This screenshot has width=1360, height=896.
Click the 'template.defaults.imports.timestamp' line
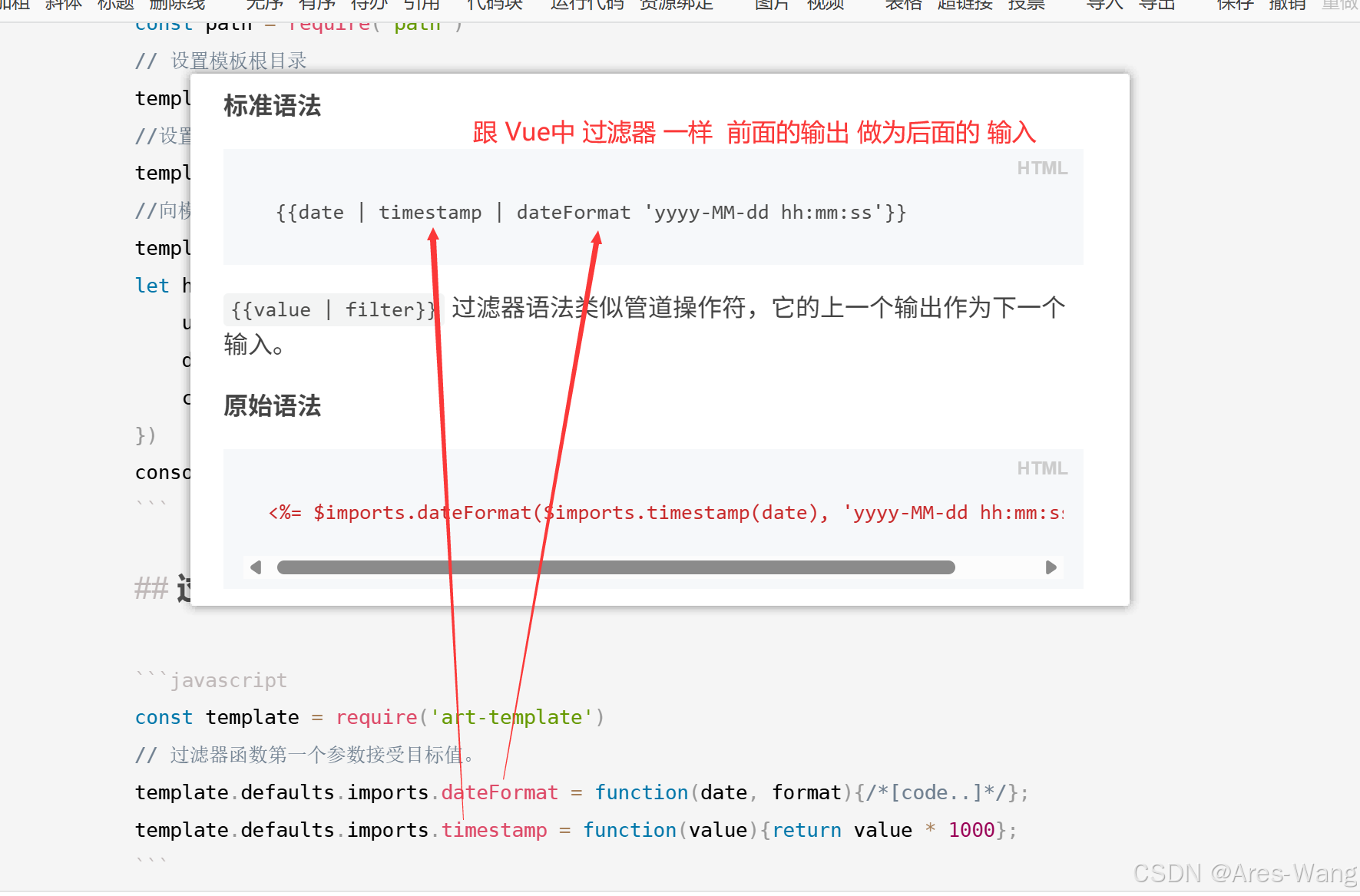pos(576,831)
